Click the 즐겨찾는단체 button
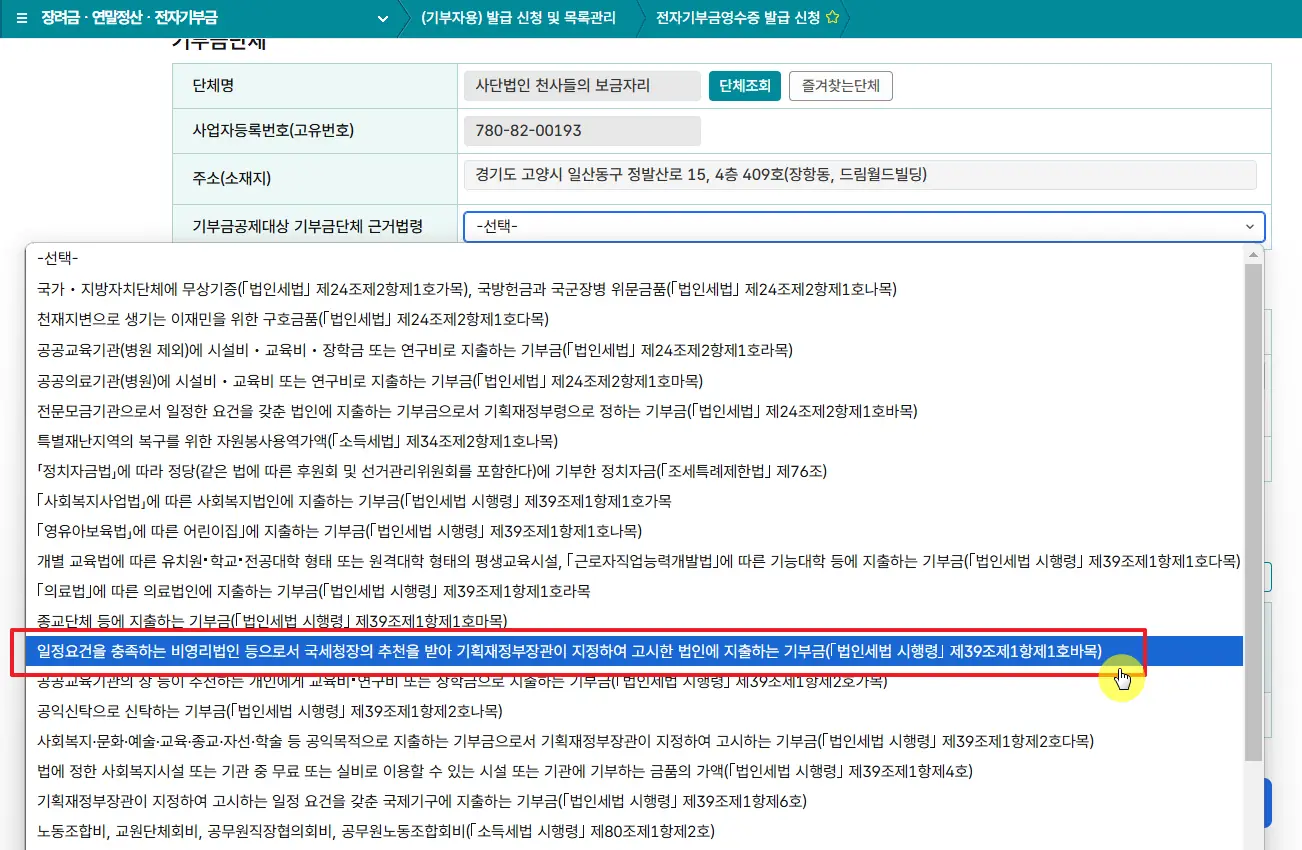The image size is (1302, 850). coord(840,86)
